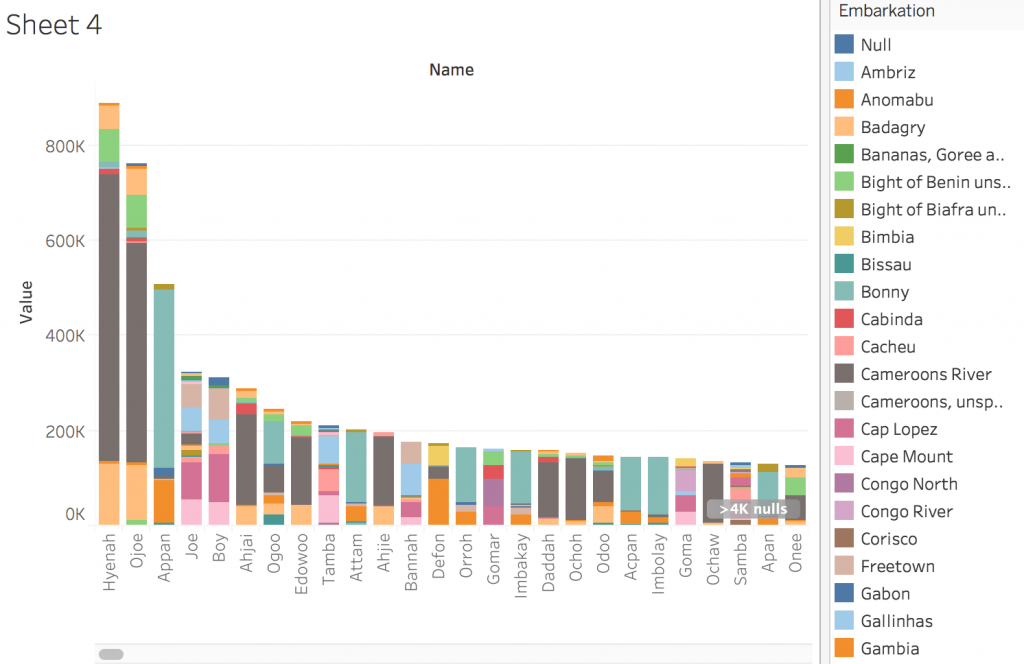Select the Sheet 4 title

[x=54, y=25]
